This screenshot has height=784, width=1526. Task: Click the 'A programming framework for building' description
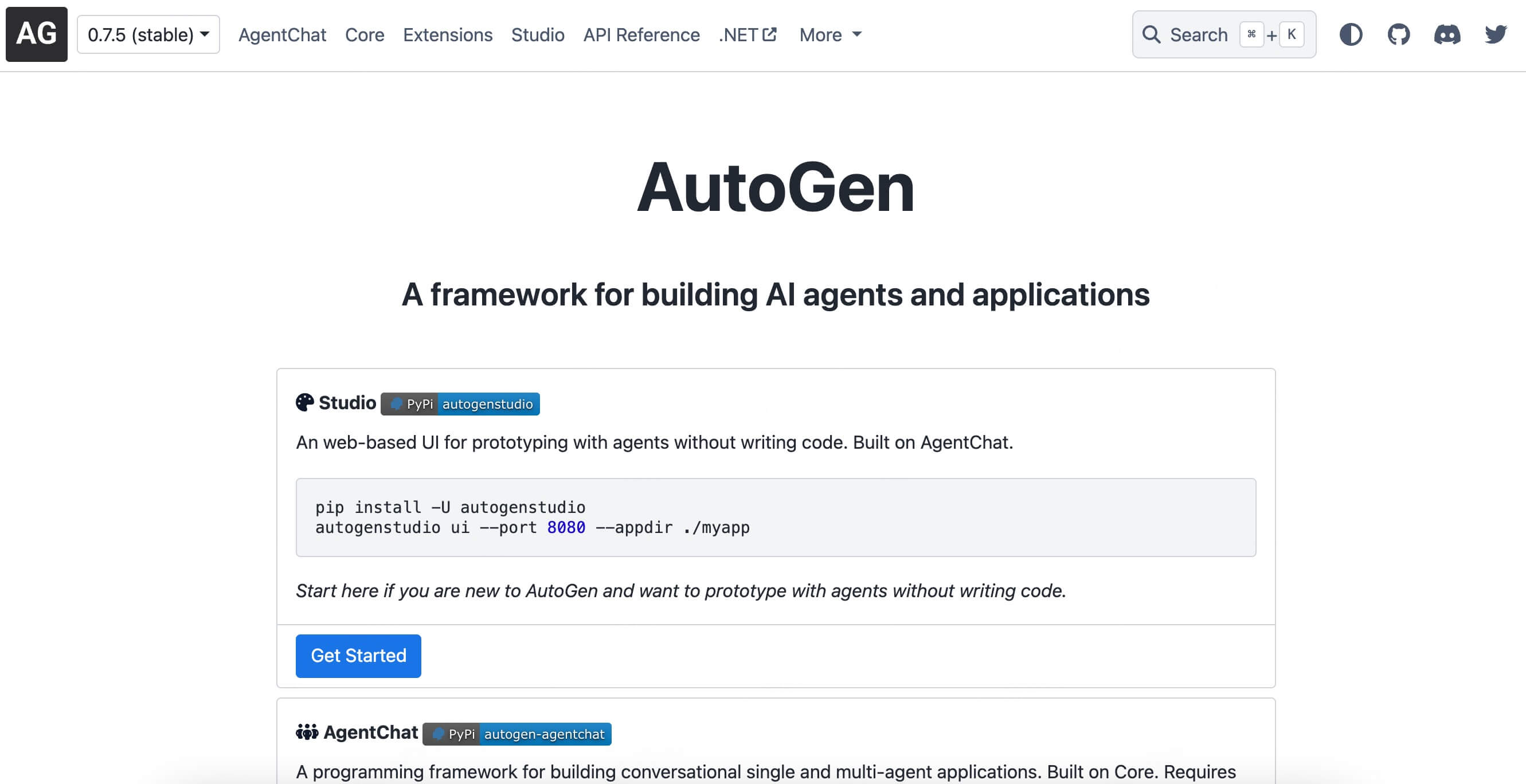tap(765, 772)
